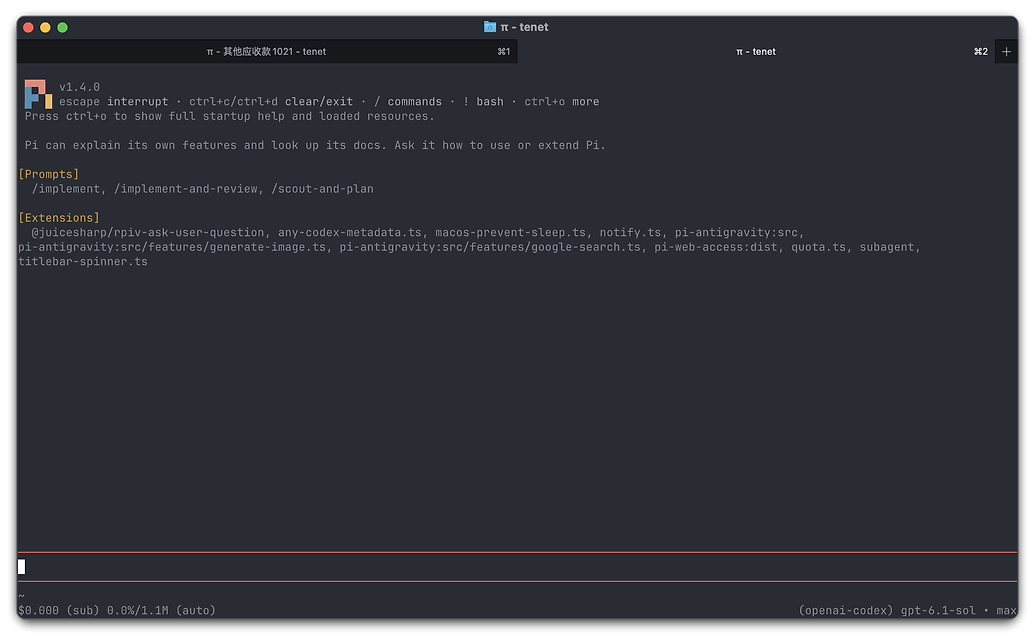Click version text 'v1.4.0'
Screen dimensions: 1035x640
[79, 87]
